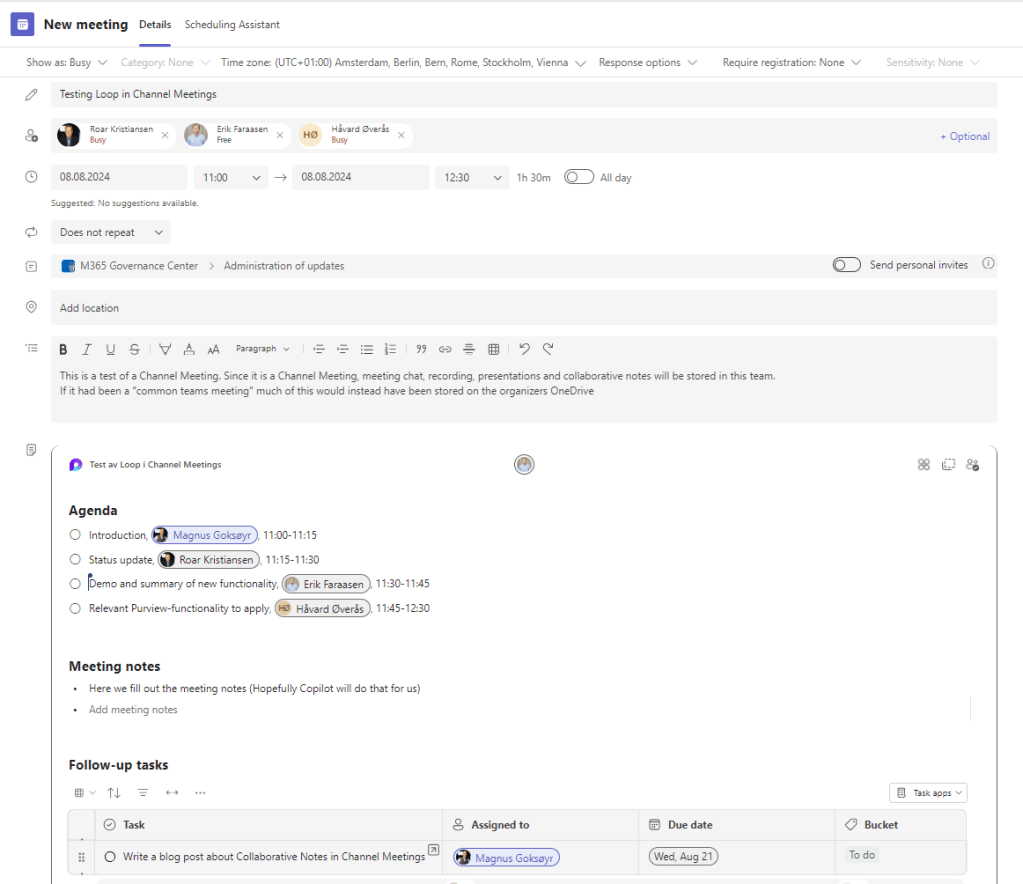Insert a bulleted list

point(367,349)
